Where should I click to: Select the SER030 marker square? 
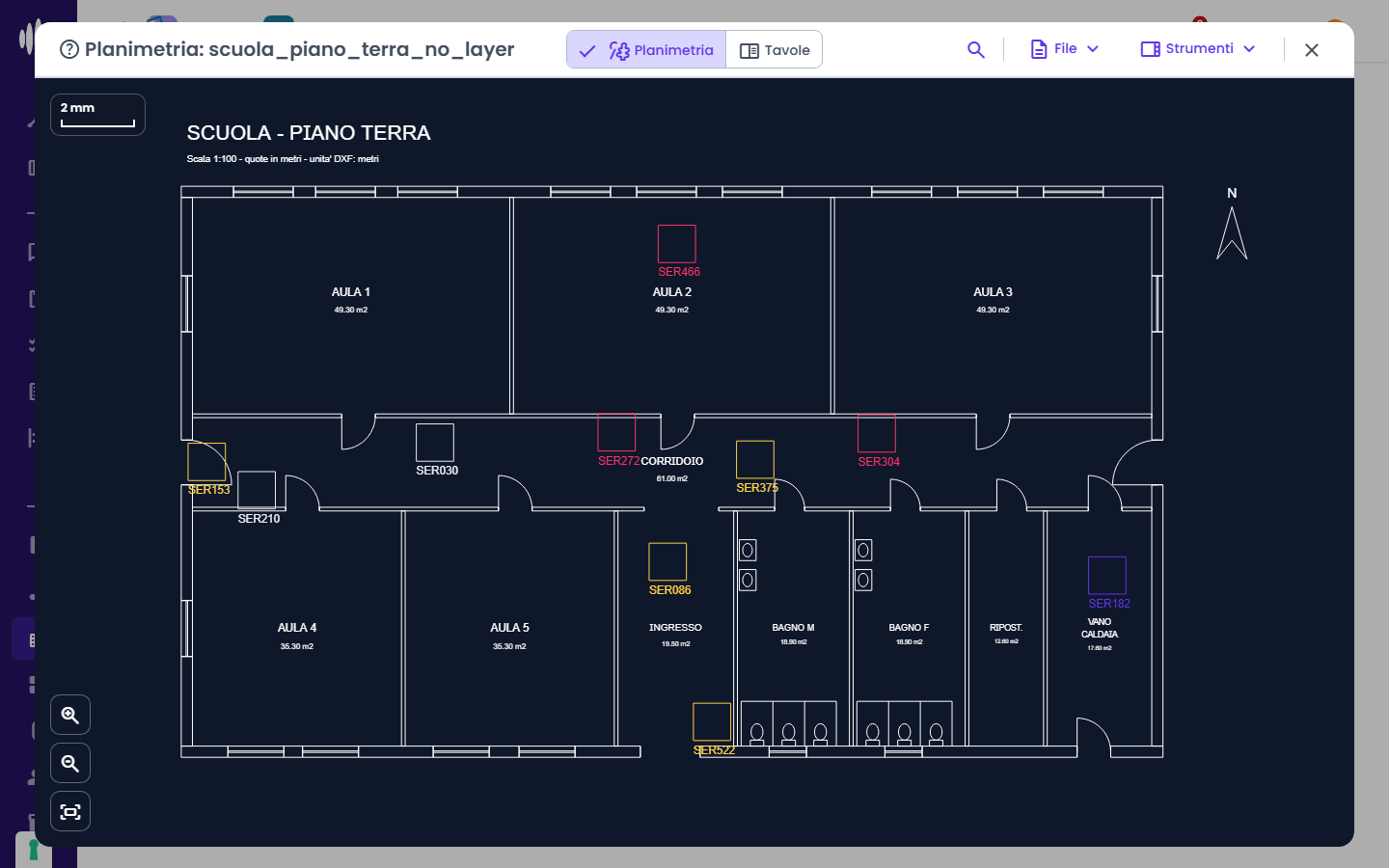[435, 443]
